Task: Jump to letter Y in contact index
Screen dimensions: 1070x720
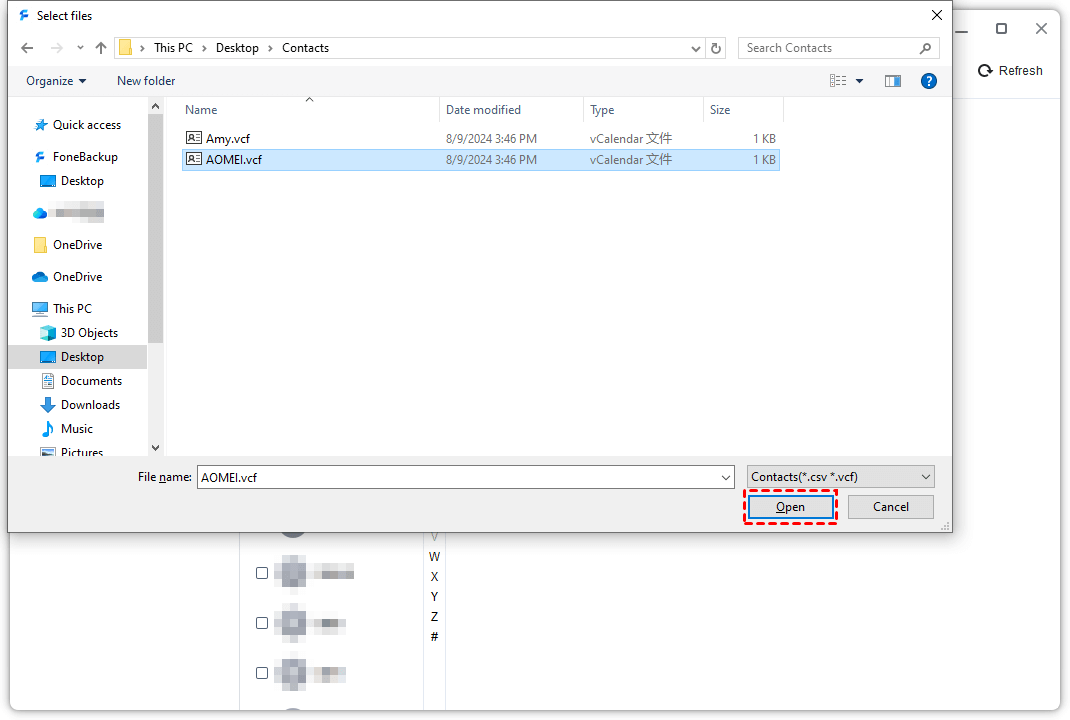Action: click(434, 596)
